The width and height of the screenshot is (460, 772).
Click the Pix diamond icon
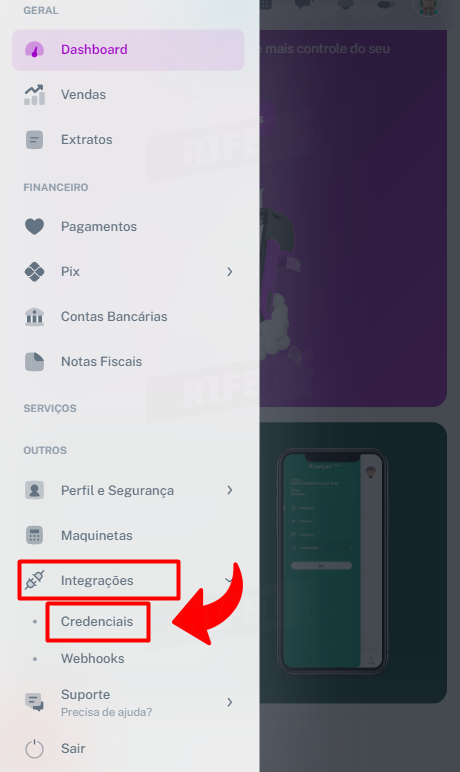coord(34,272)
